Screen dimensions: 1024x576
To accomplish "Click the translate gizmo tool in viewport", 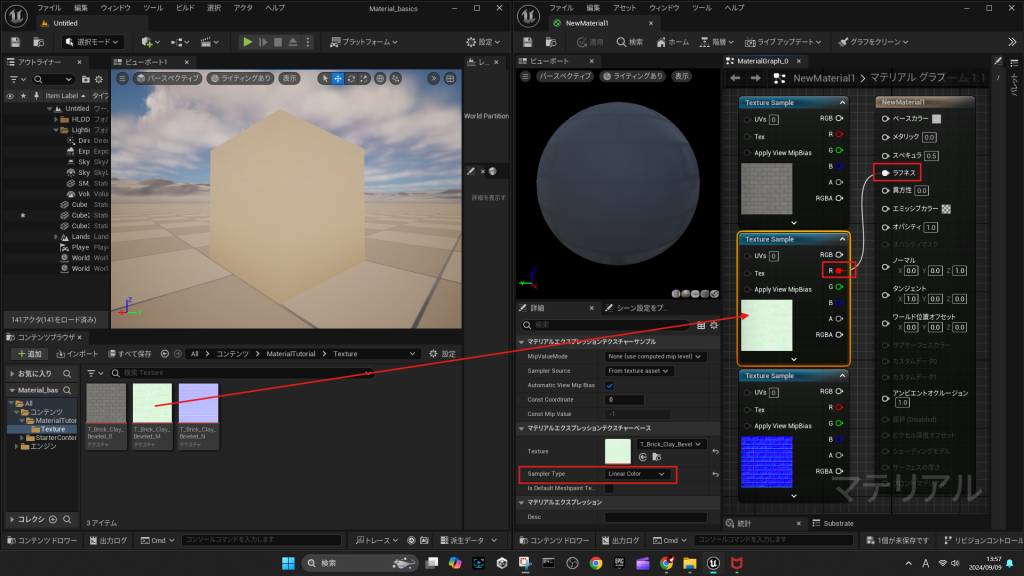I will coord(338,78).
